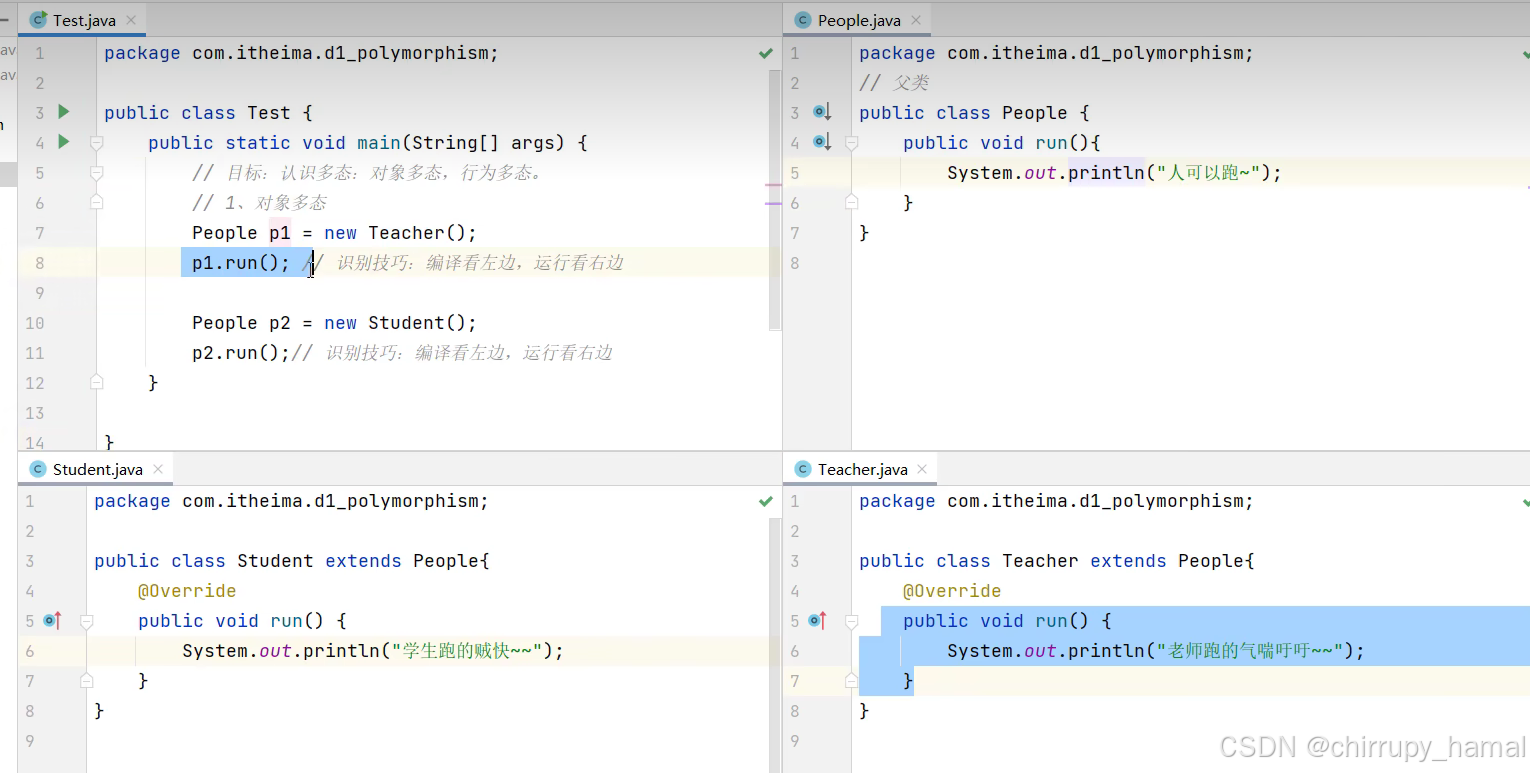
Task: Click fold end marker at People.java line 6
Action: tap(852, 202)
